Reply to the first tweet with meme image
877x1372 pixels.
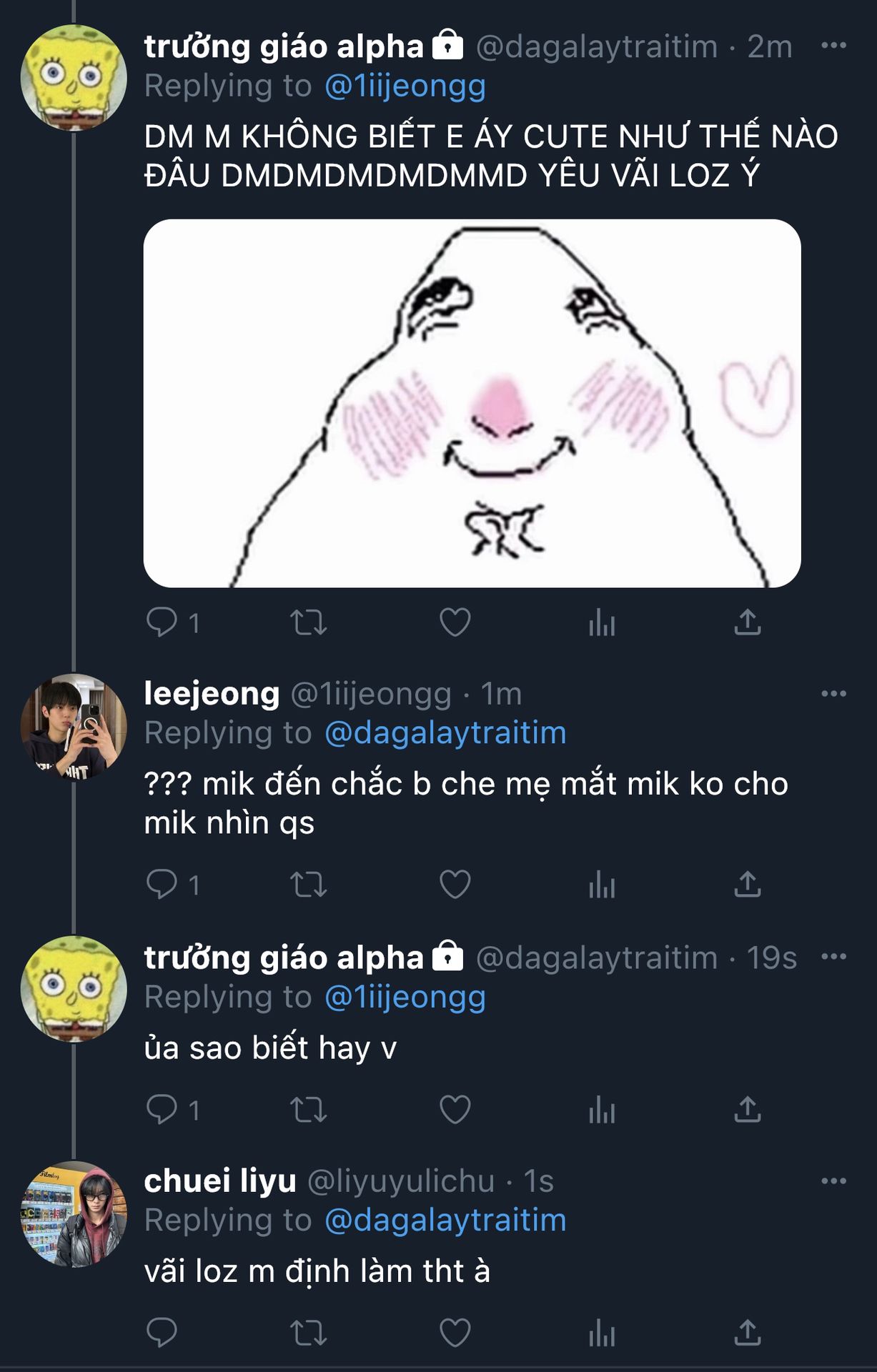pos(162,622)
